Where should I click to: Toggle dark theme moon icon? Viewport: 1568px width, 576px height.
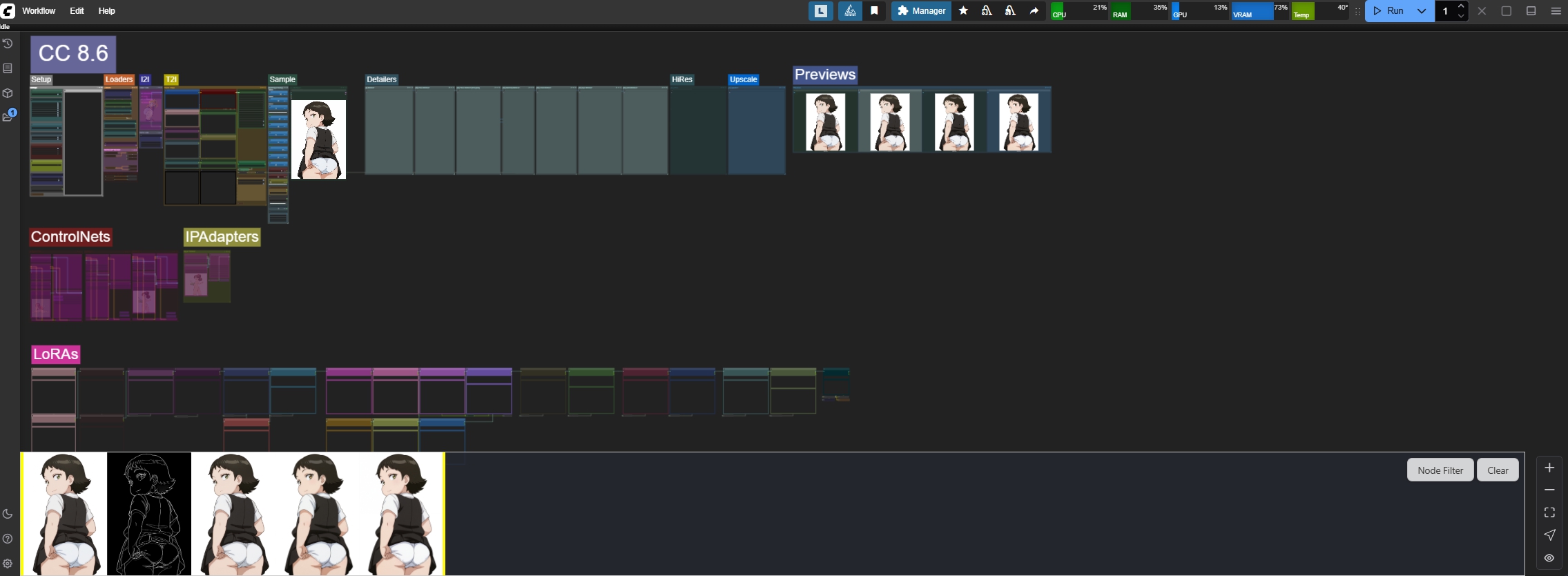point(8,514)
